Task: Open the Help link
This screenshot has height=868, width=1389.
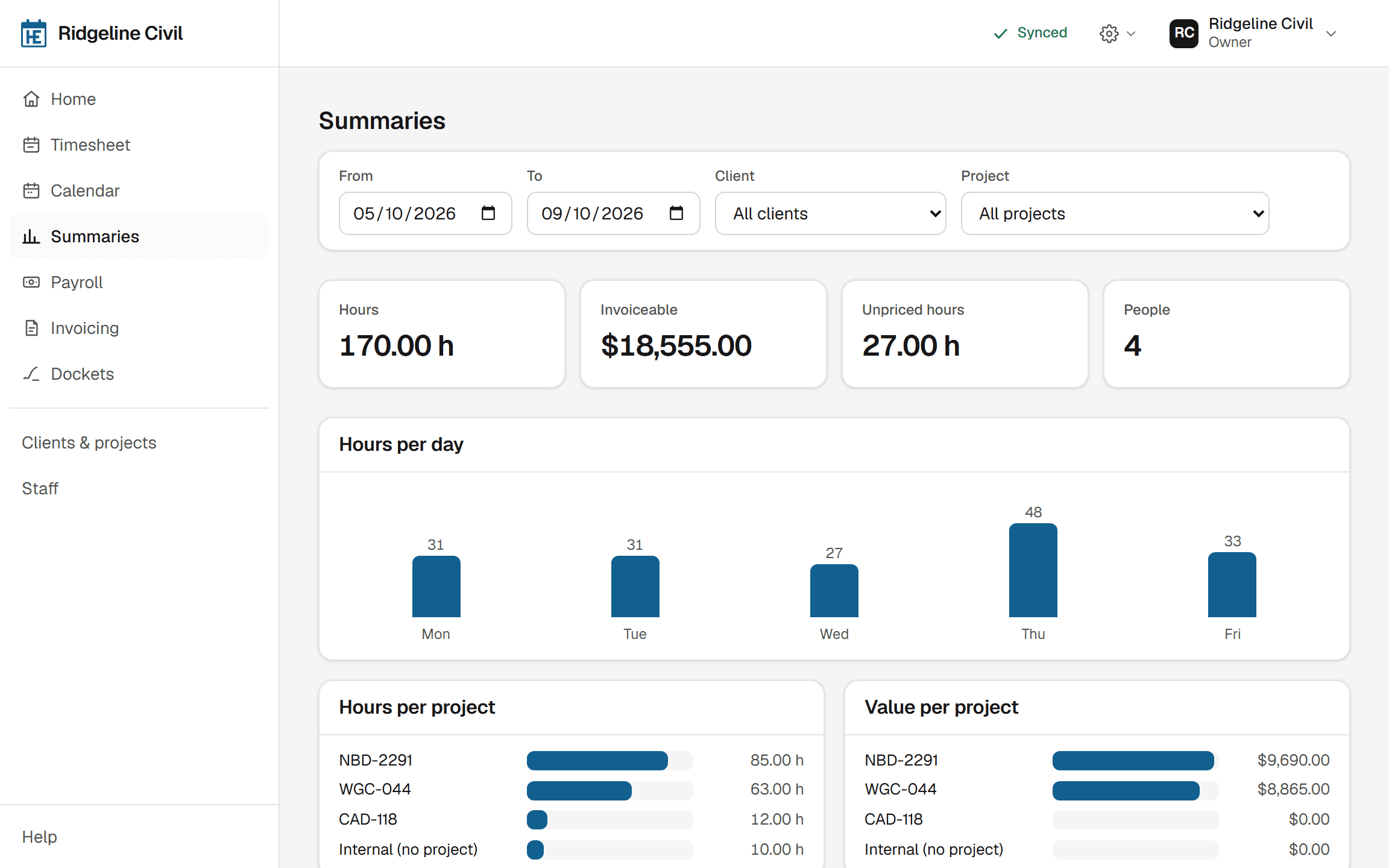Action: (39, 837)
